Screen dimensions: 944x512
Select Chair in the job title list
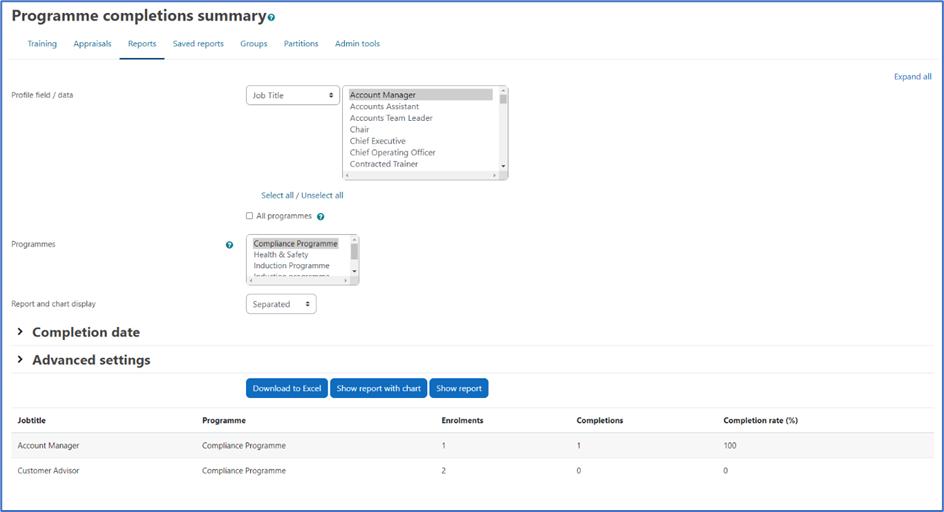[420, 130]
